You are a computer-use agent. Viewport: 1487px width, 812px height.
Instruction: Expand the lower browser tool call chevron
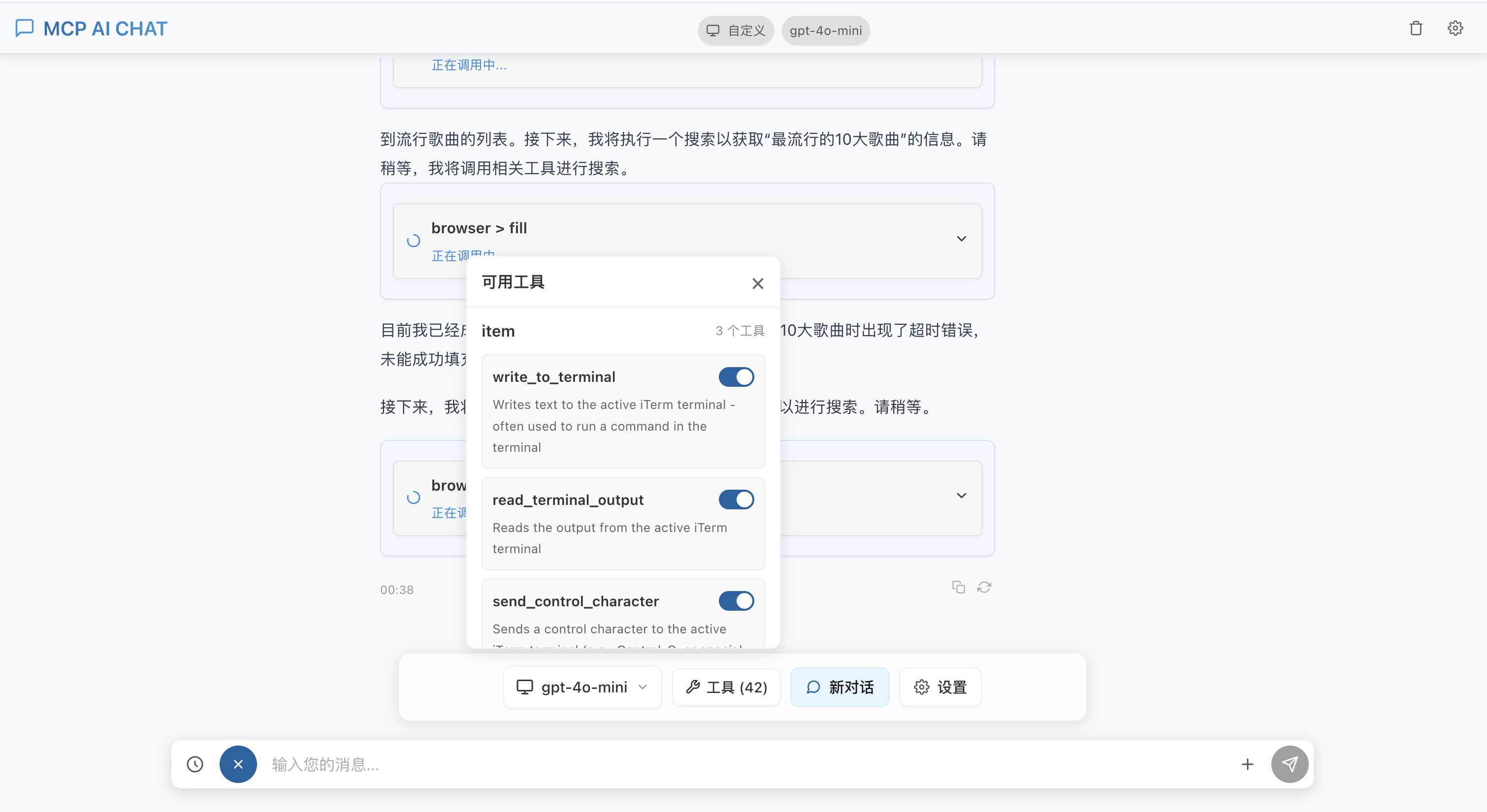click(x=961, y=496)
